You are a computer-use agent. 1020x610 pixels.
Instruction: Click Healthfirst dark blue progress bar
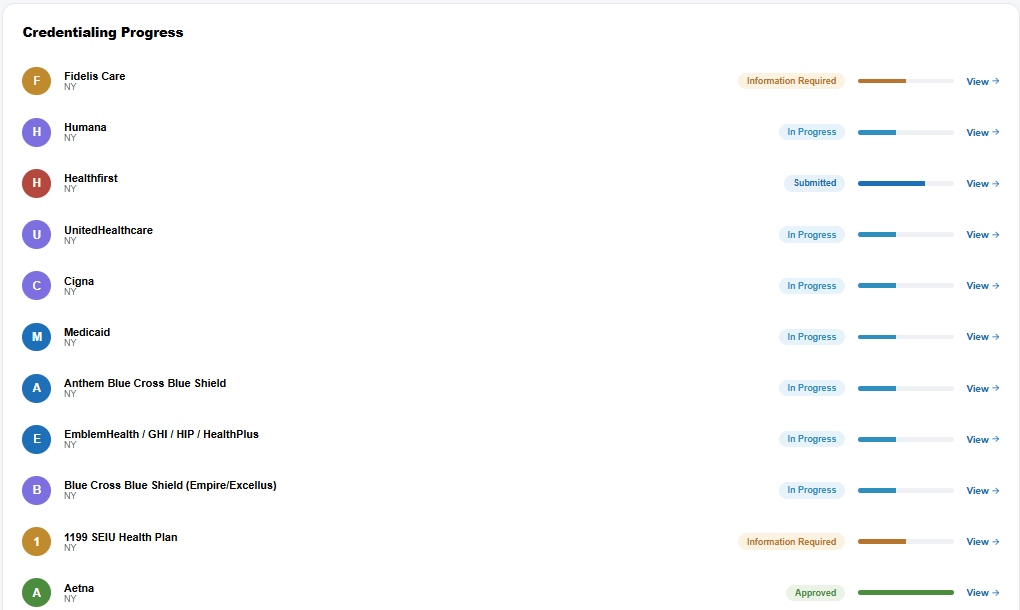pyautogui.click(x=906, y=183)
